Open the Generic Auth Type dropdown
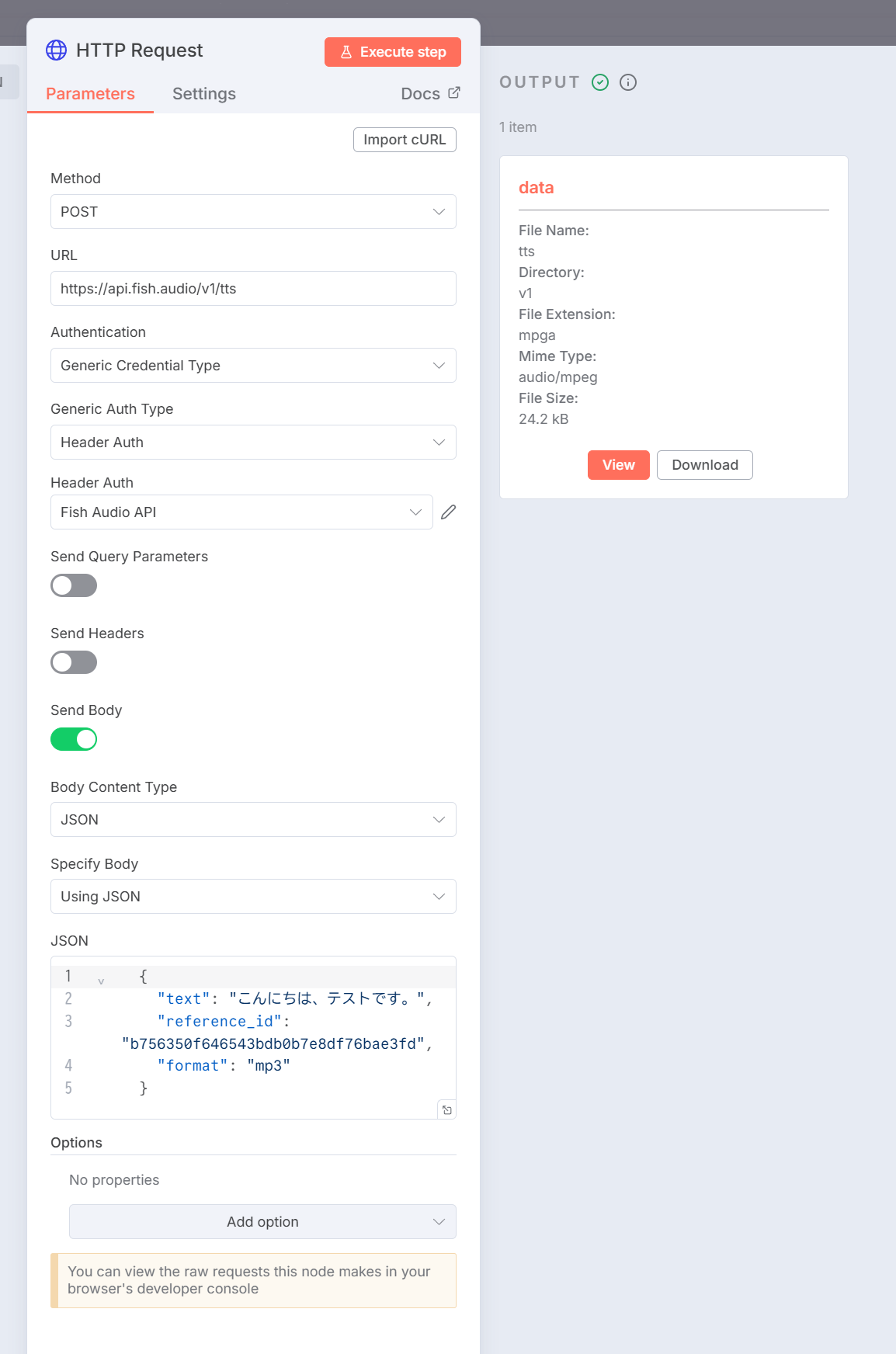896x1354 pixels. point(253,443)
